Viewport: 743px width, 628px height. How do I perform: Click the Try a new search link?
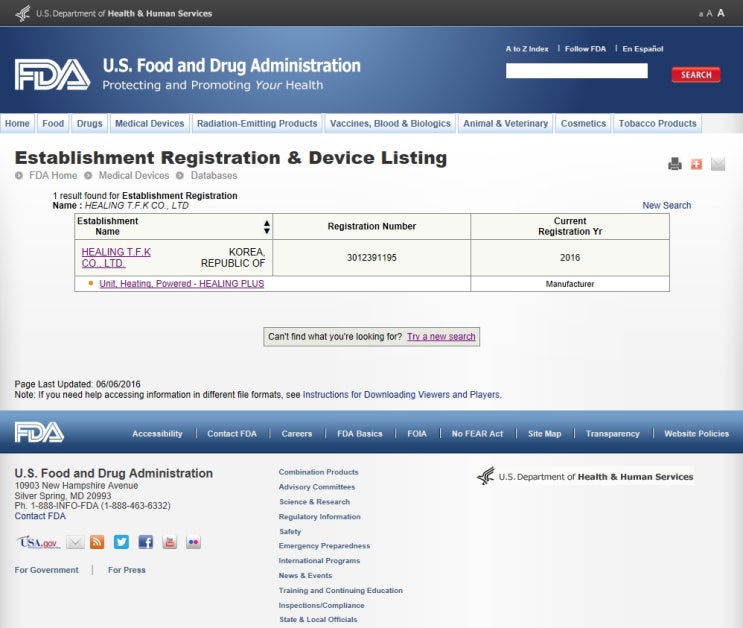click(x=441, y=337)
